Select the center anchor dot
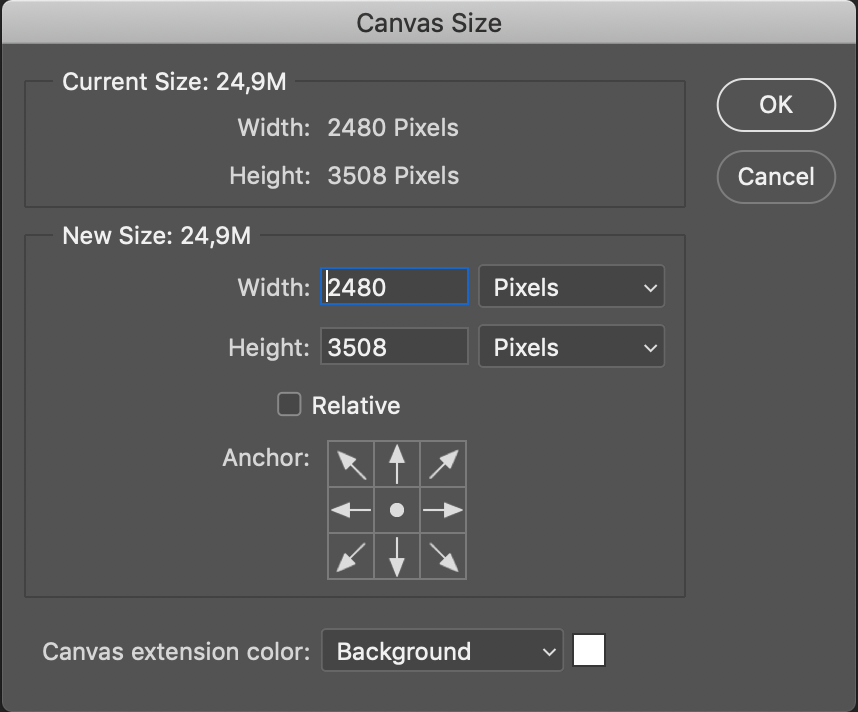858x712 pixels. [x=397, y=510]
